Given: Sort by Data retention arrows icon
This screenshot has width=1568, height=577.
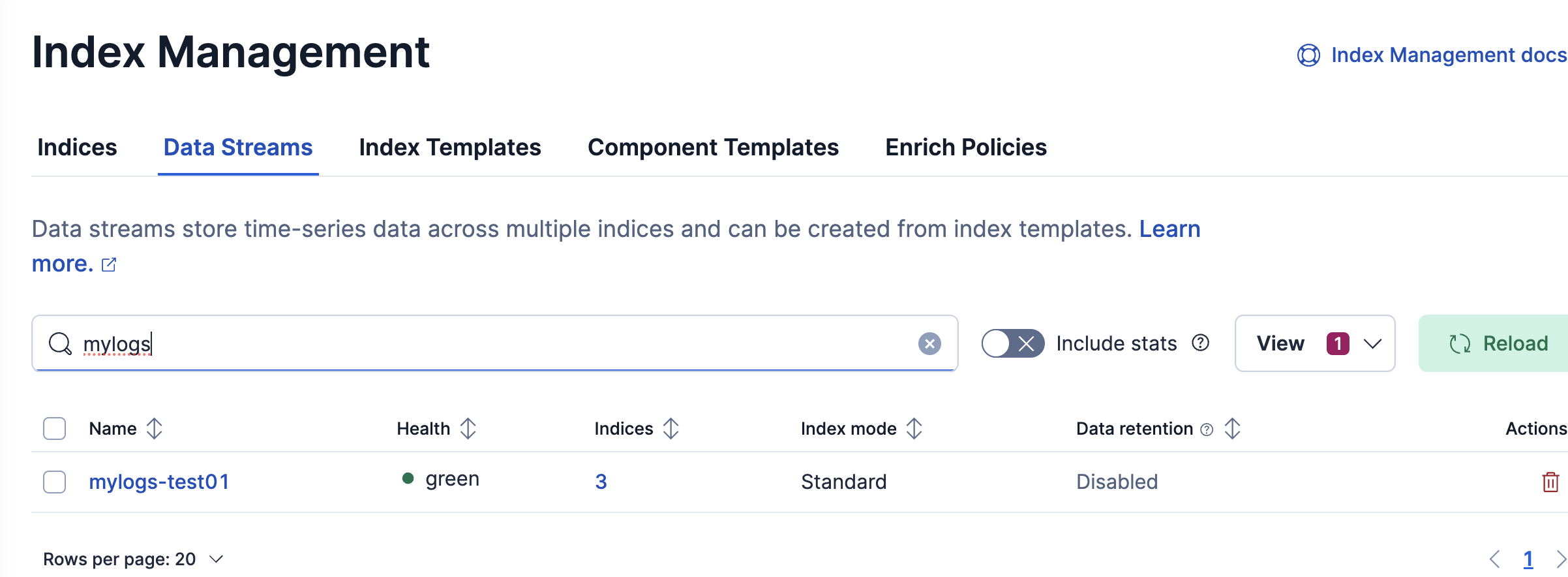Looking at the screenshot, I should (1232, 429).
